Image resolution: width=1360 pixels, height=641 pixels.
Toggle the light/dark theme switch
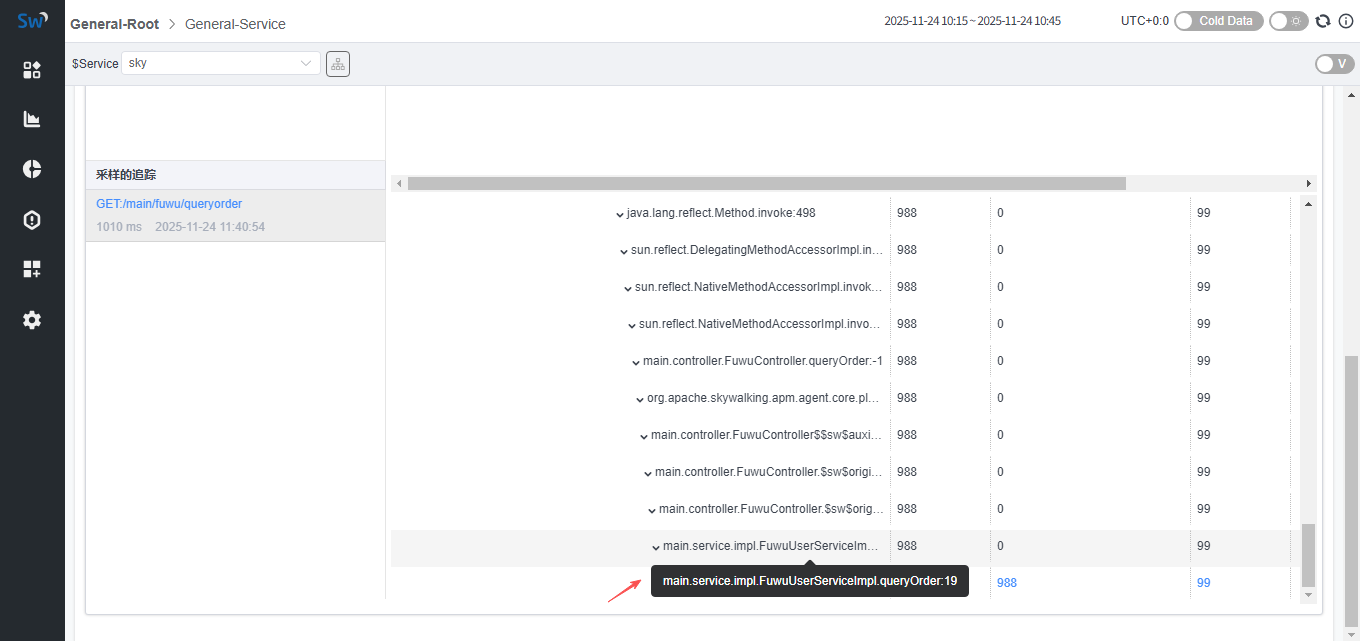pyautogui.click(x=1288, y=21)
